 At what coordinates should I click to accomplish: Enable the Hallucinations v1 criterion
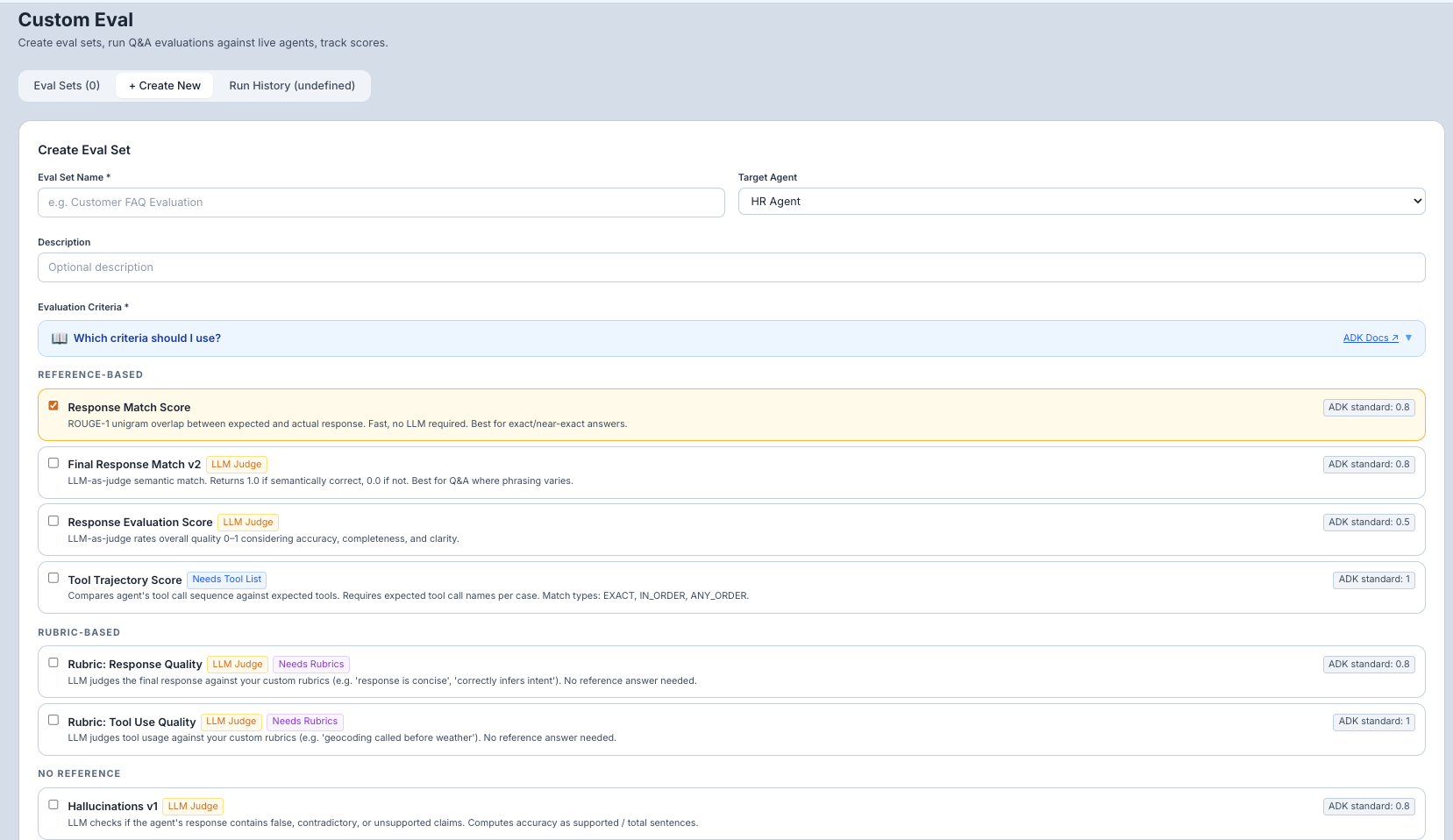53,804
